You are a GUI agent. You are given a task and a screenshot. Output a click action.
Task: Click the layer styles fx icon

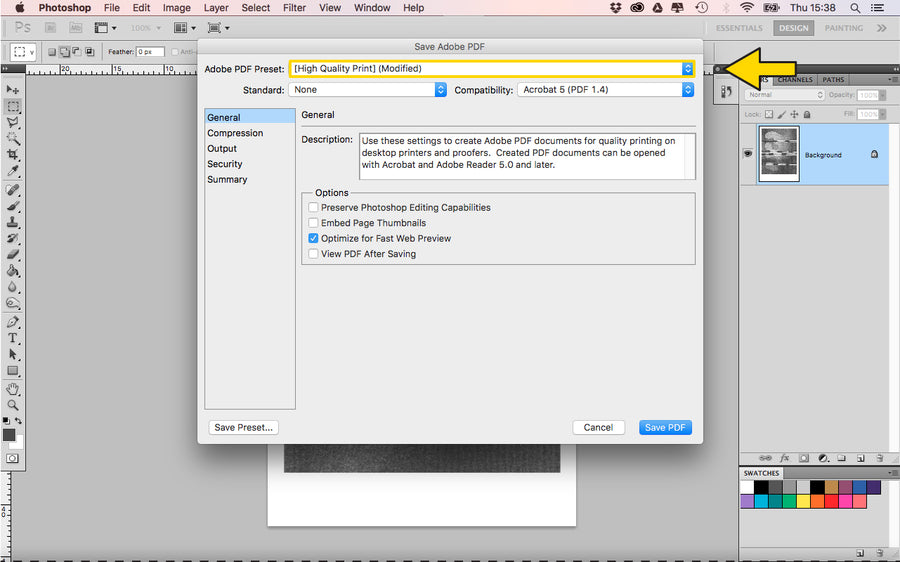pos(786,458)
